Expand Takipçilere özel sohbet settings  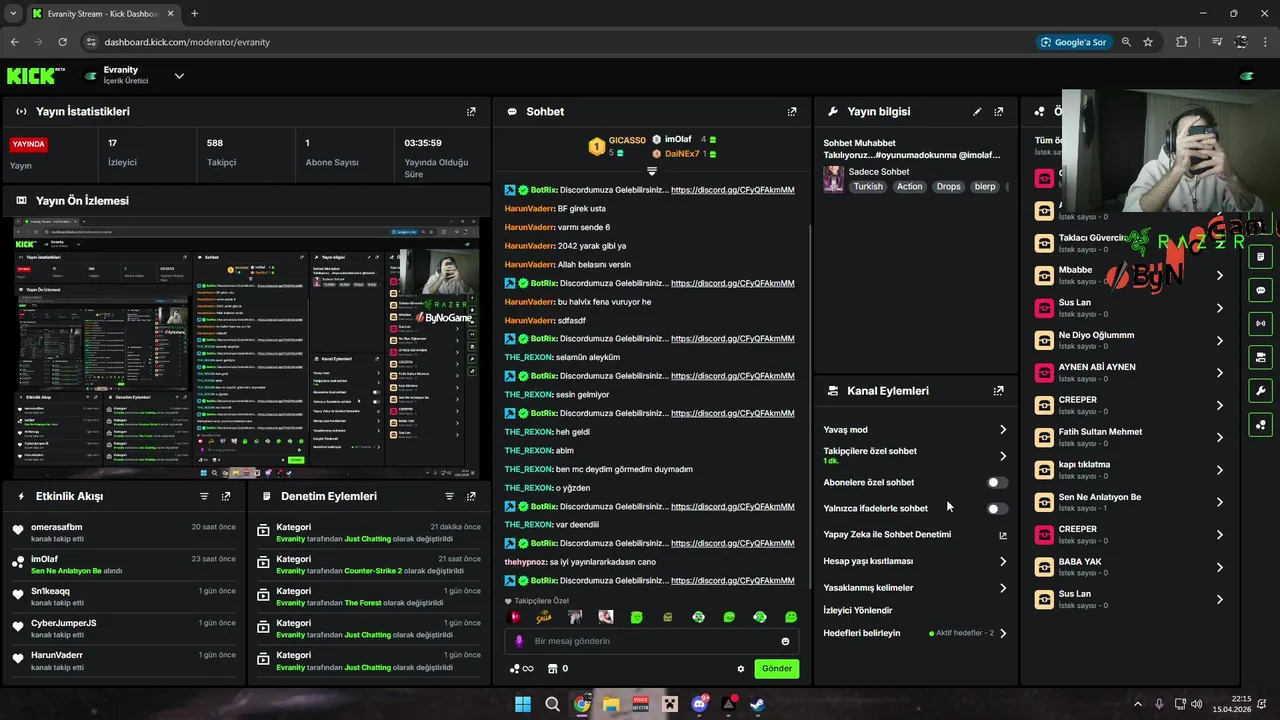pyautogui.click(x=1003, y=456)
